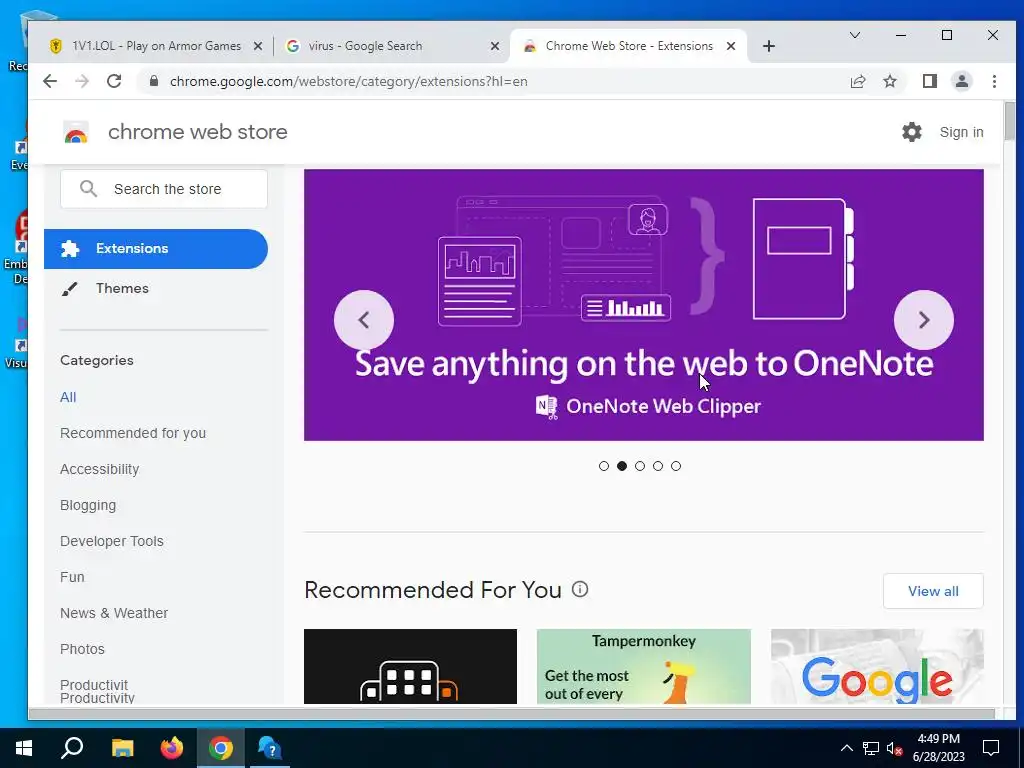Choose the All category

pyautogui.click(x=68, y=397)
